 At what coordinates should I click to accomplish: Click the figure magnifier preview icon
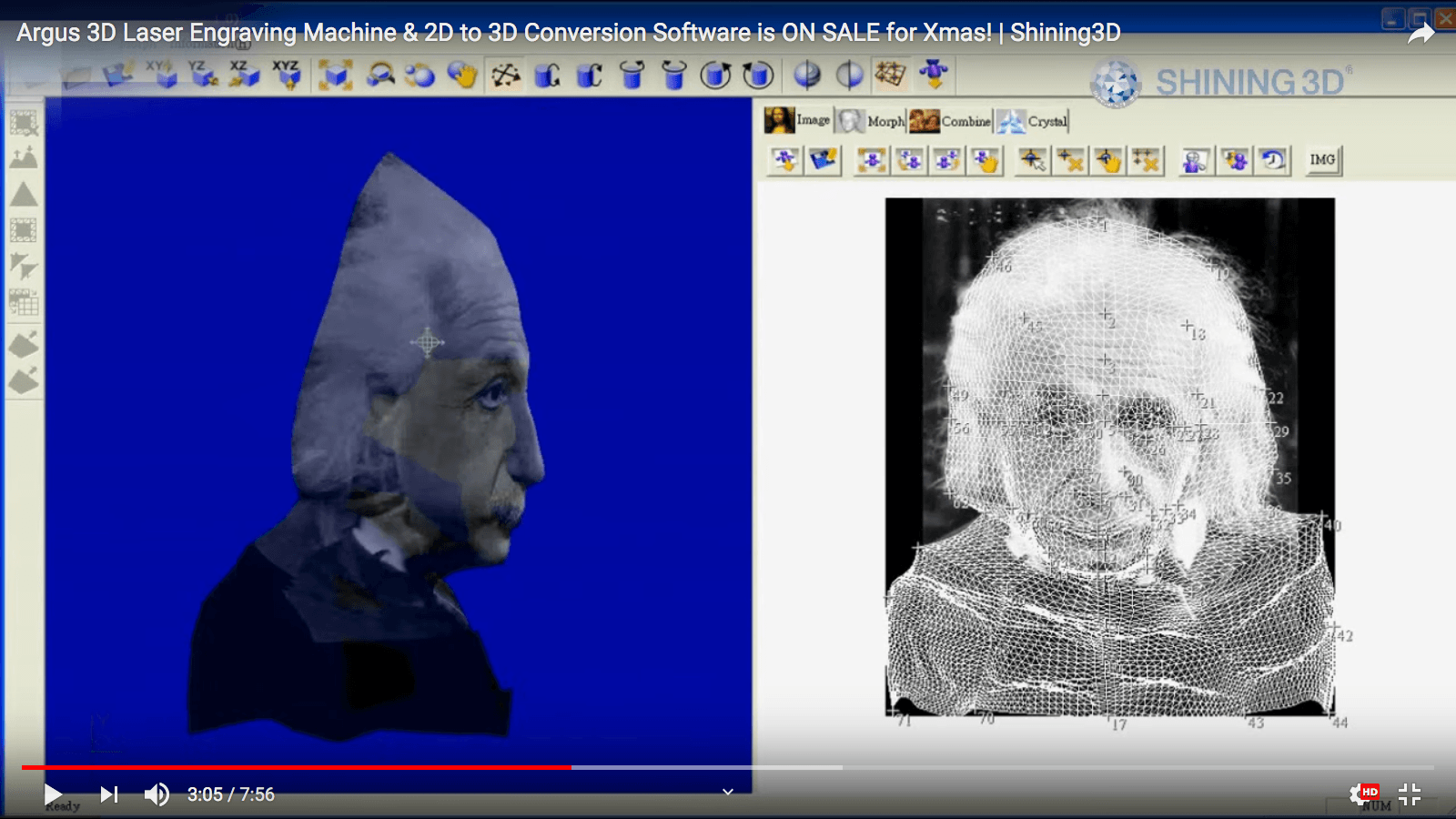click(1195, 160)
